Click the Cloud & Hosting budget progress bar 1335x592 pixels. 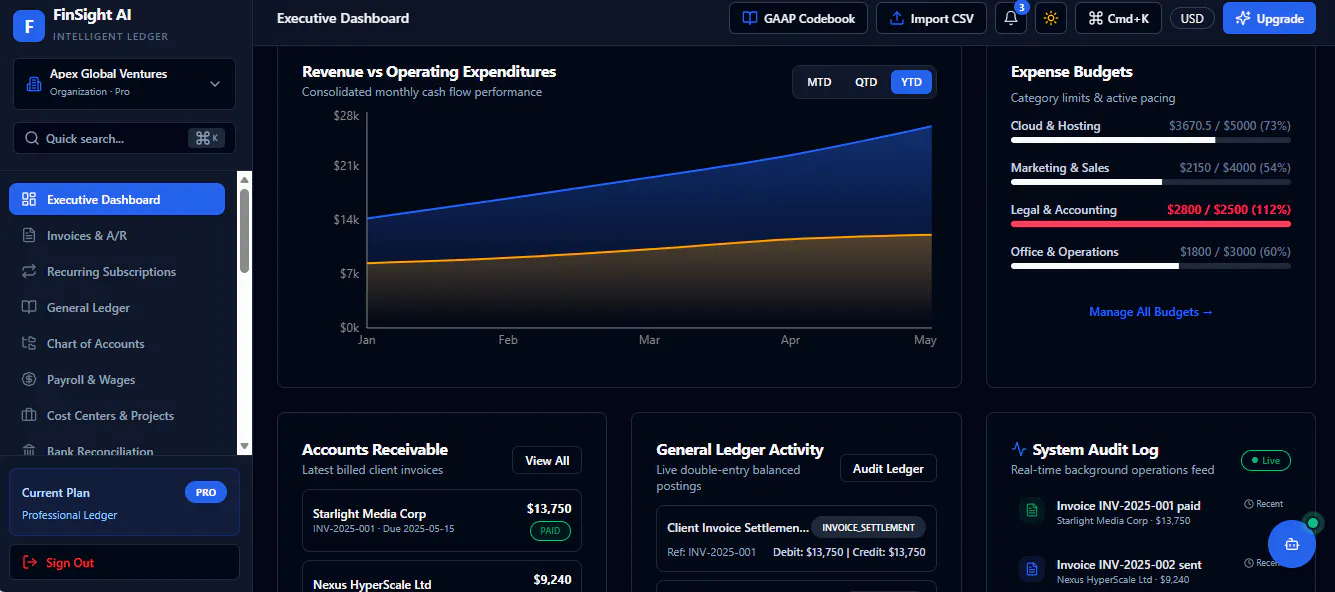(1151, 140)
